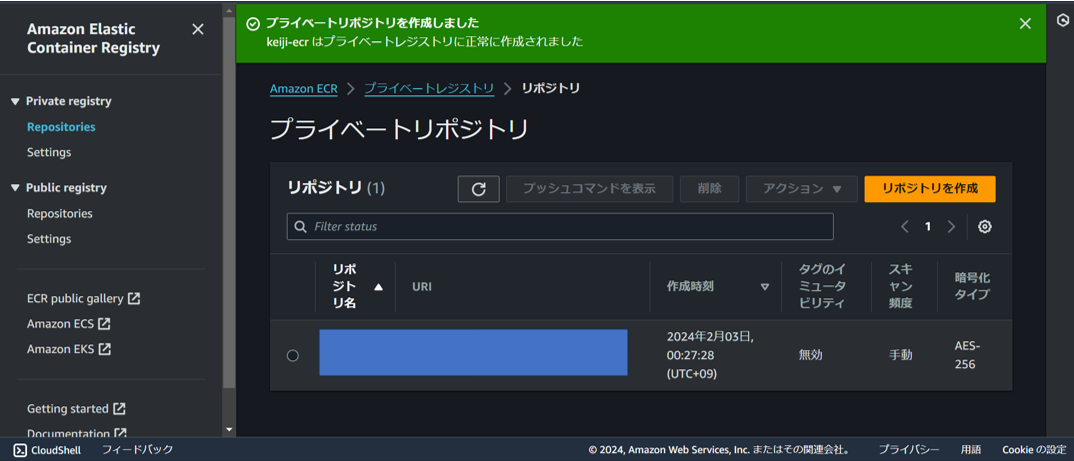This screenshot has height=461, width=1074.
Task: Click リポジトリを作成 button
Action: click(929, 189)
